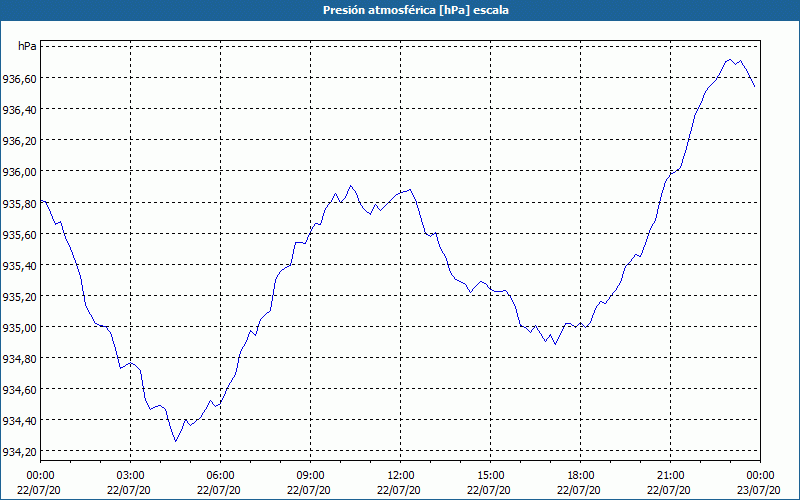
Task: Click the 935,80 y-axis value
Action: [19, 204]
